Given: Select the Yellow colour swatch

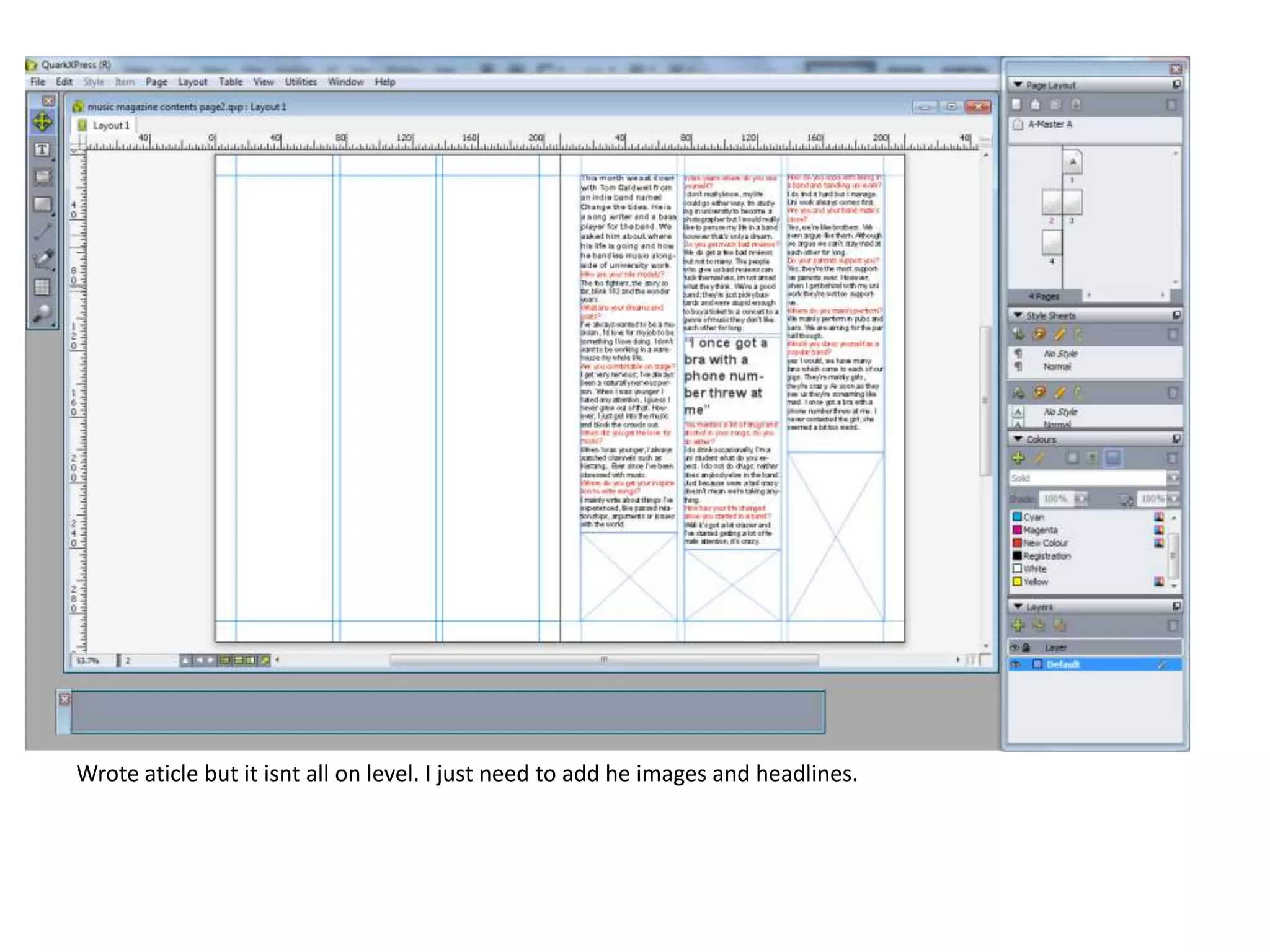Looking at the screenshot, I should point(1017,582).
